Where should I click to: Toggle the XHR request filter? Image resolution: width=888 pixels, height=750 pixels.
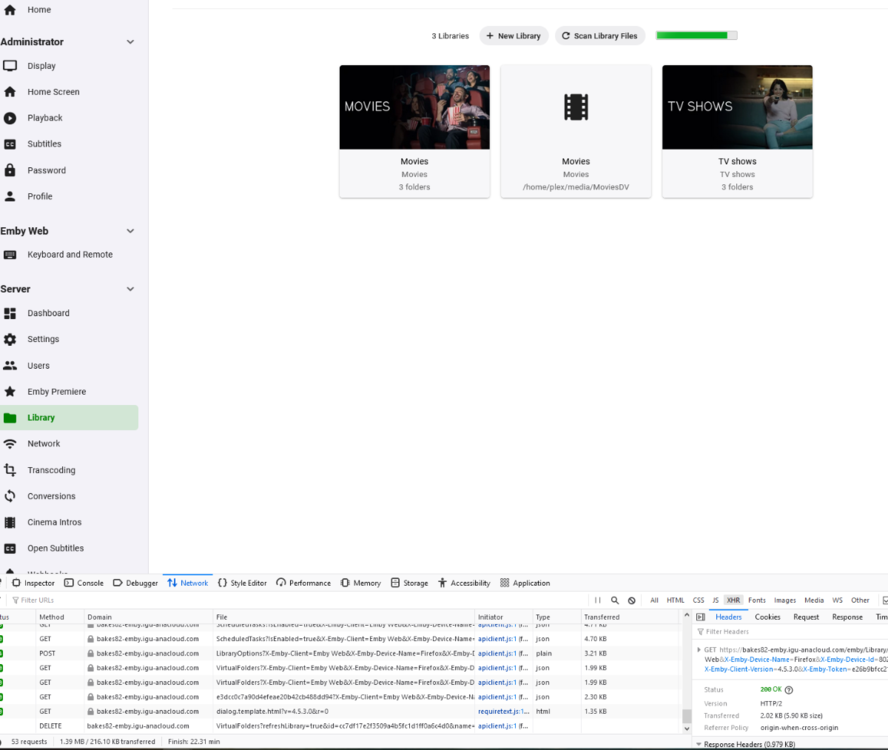(733, 600)
